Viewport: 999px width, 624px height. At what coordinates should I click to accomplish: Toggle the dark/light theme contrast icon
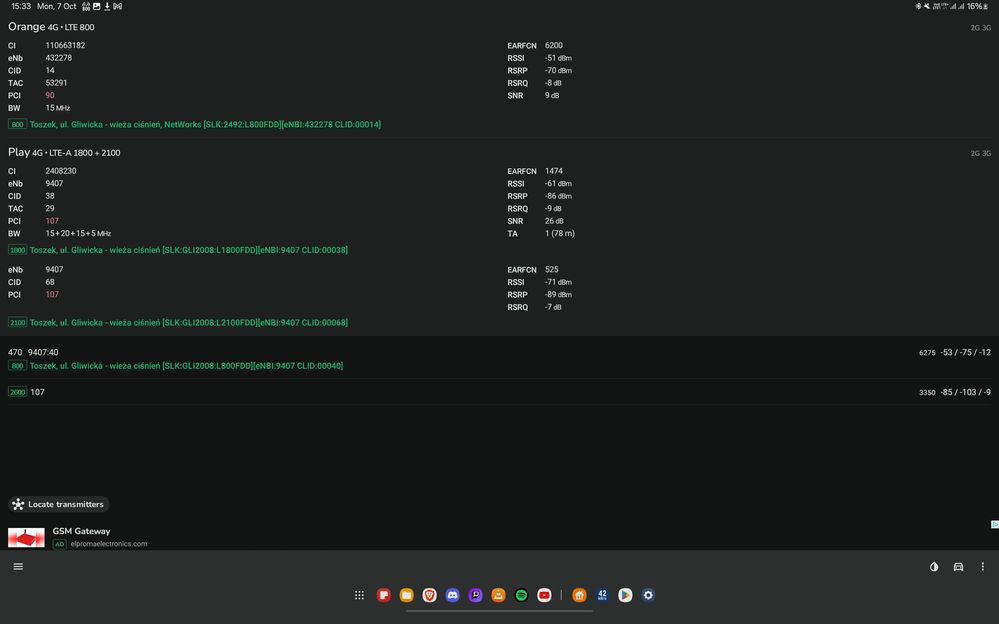click(934, 567)
